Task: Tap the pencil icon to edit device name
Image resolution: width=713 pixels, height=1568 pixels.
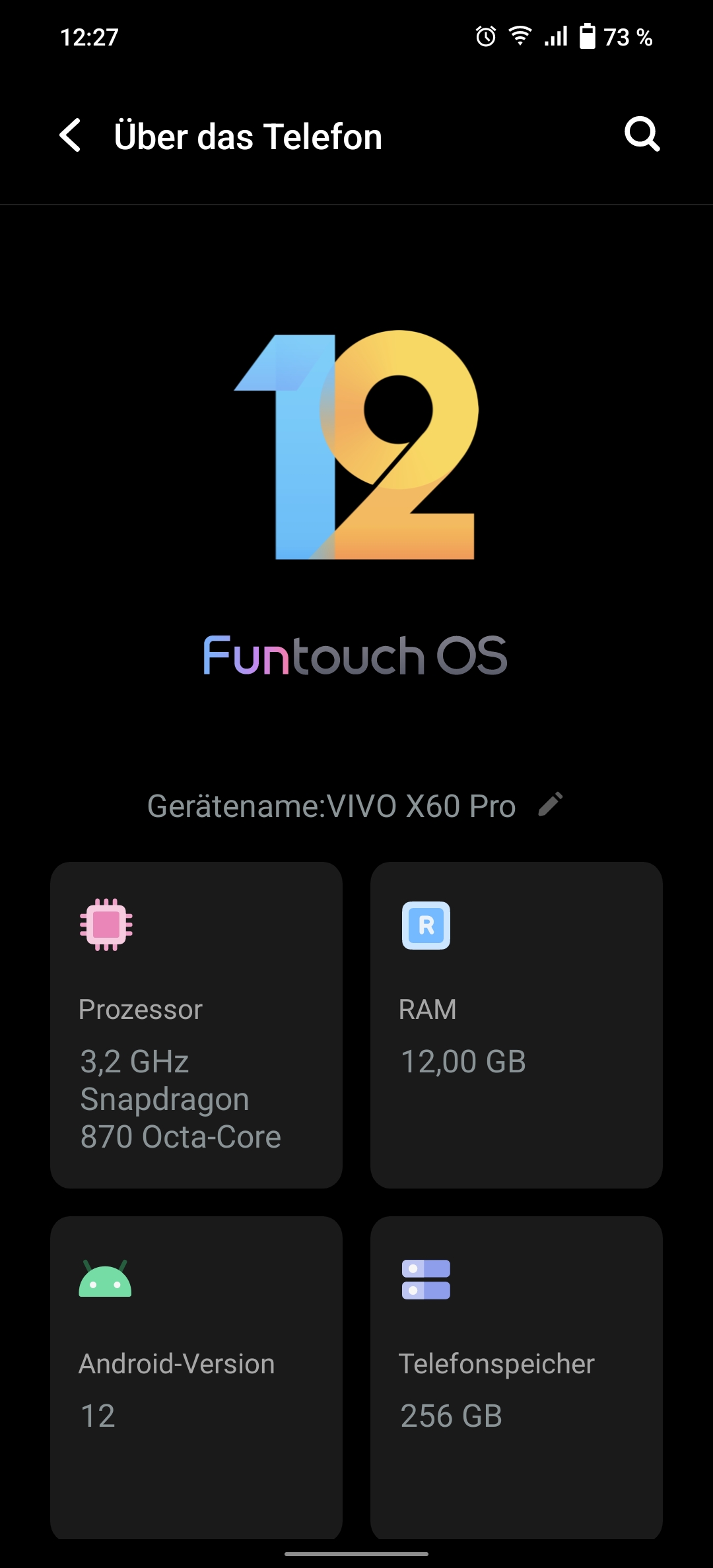Action: pyautogui.click(x=551, y=804)
